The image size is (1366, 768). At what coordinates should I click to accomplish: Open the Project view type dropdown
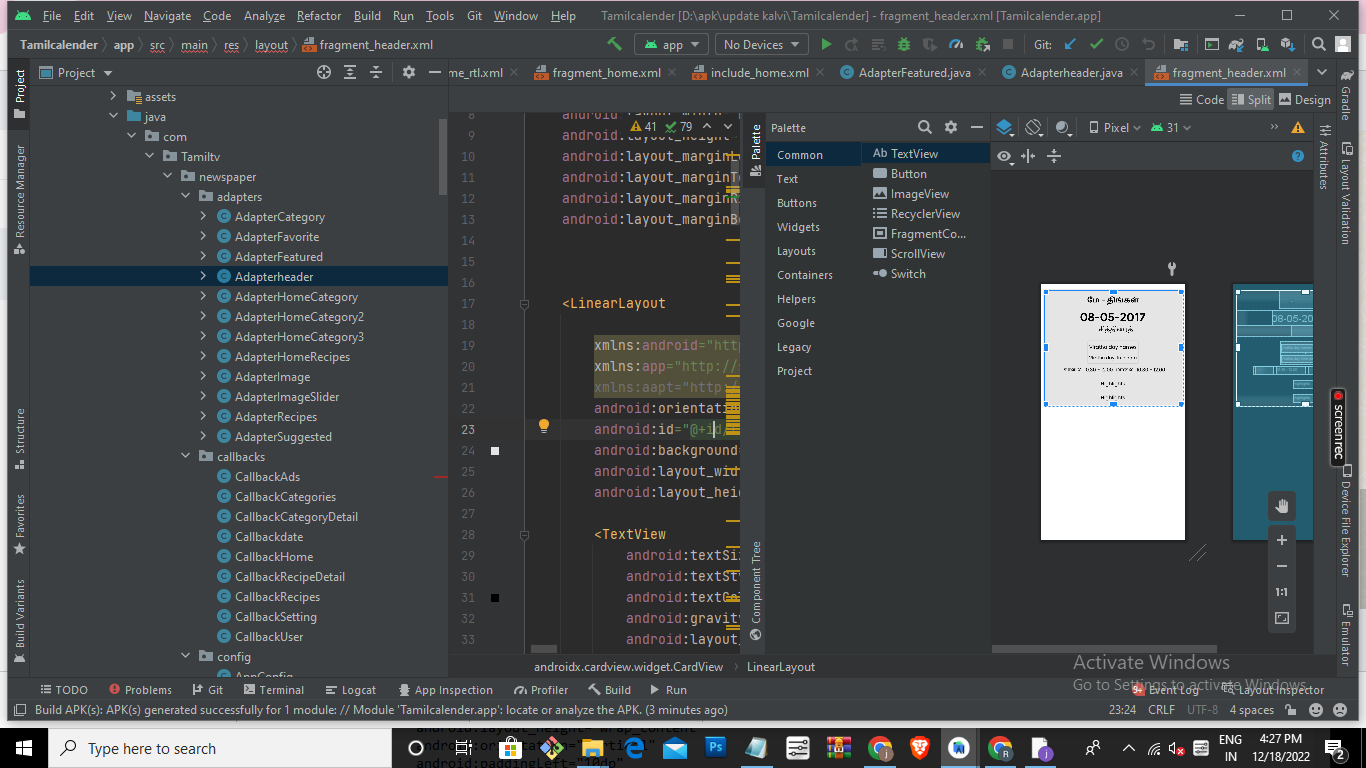click(77, 72)
